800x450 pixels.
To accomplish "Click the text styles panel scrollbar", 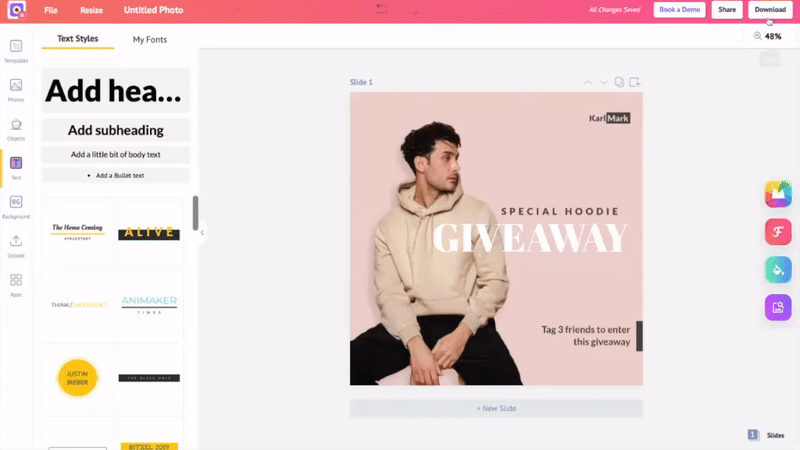I will 195,213.
